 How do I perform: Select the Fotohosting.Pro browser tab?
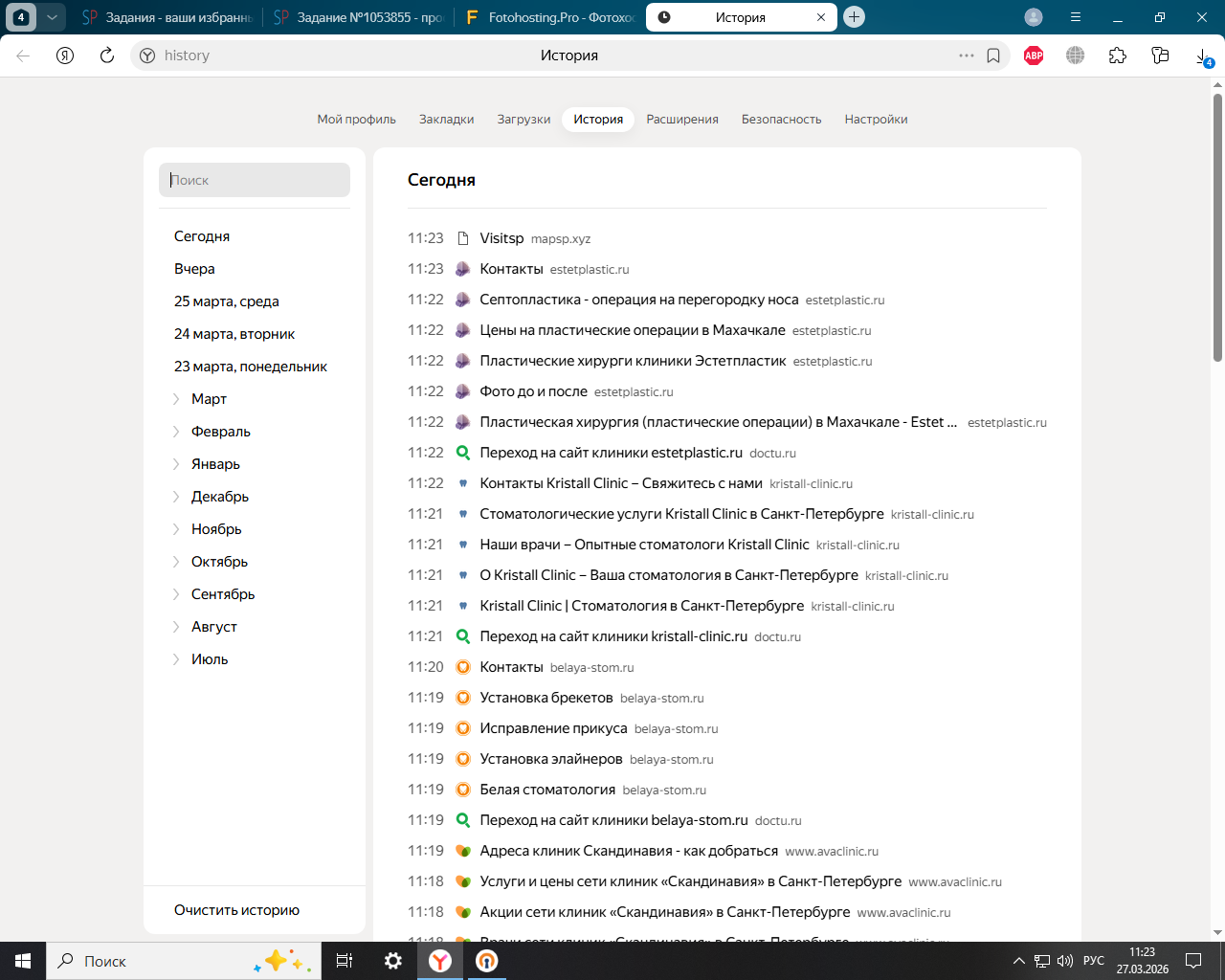549,17
